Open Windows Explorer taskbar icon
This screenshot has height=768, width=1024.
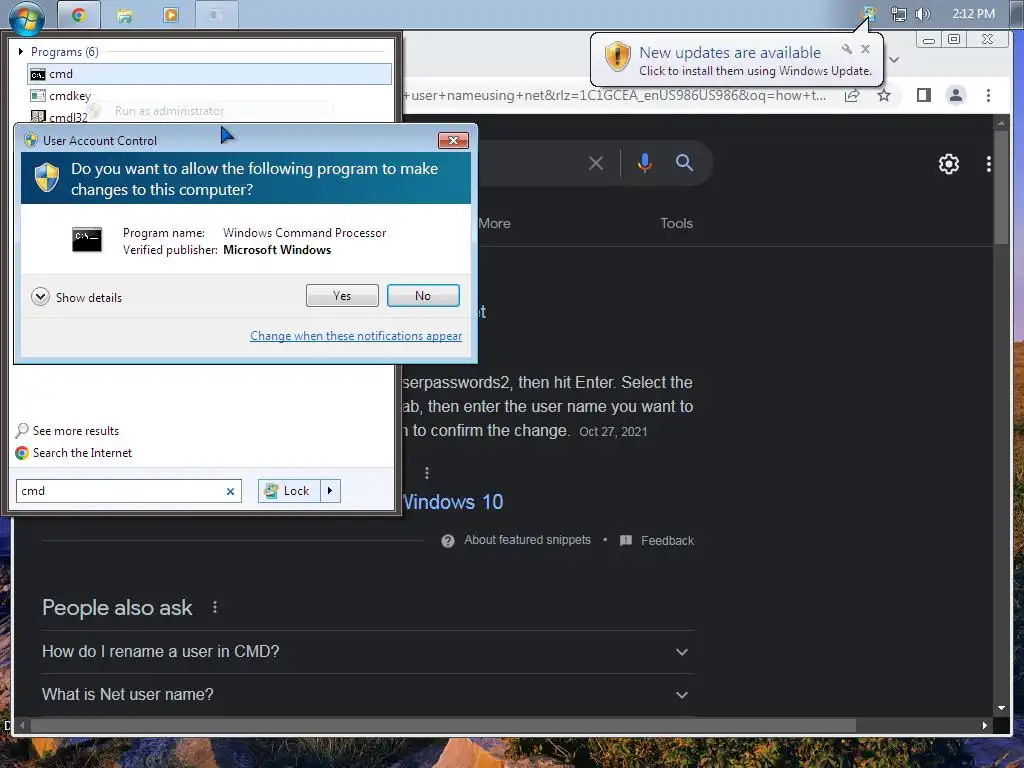[x=125, y=15]
